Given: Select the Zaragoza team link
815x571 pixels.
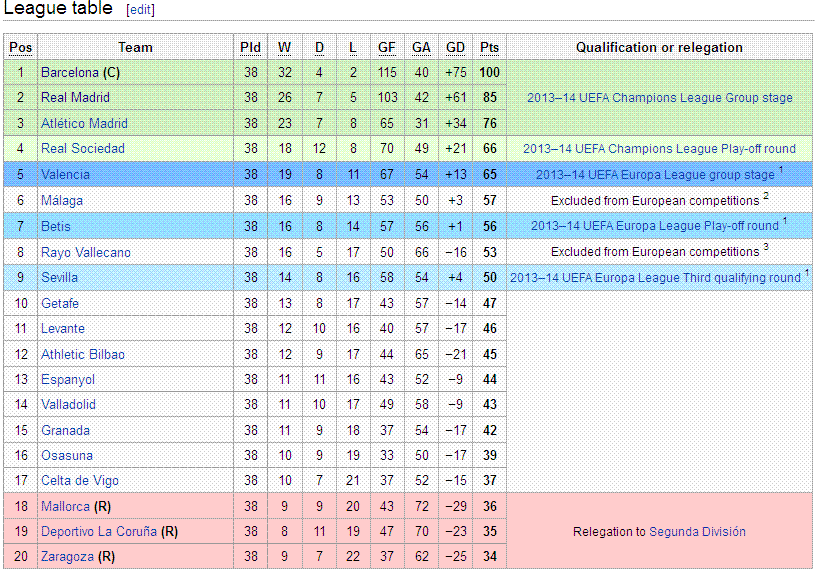Looking at the screenshot, I should 68,556.
